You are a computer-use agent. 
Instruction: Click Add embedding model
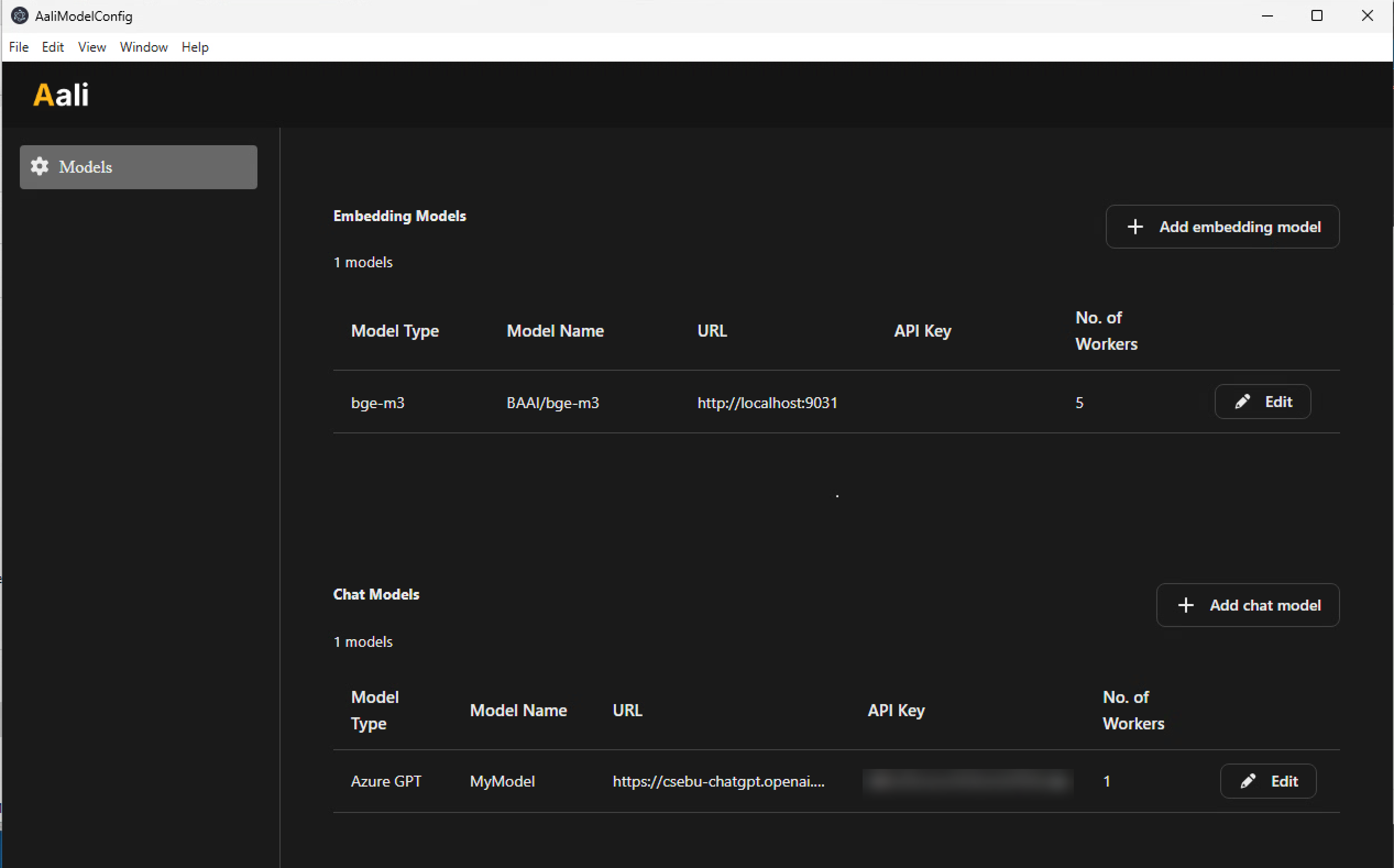tap(1222, 226)
